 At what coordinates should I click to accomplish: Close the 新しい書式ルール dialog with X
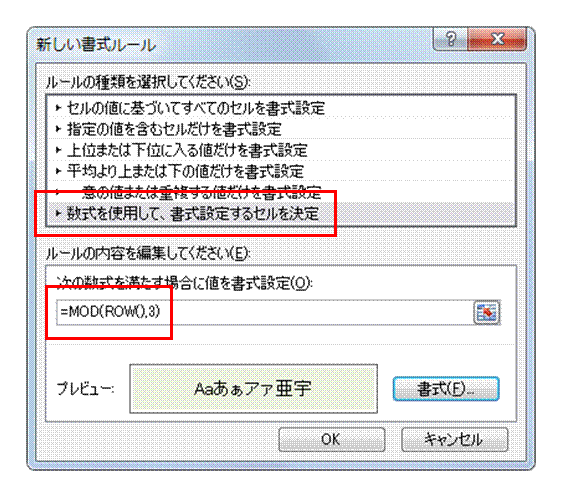pyautogui.click(x=497, y=39)
